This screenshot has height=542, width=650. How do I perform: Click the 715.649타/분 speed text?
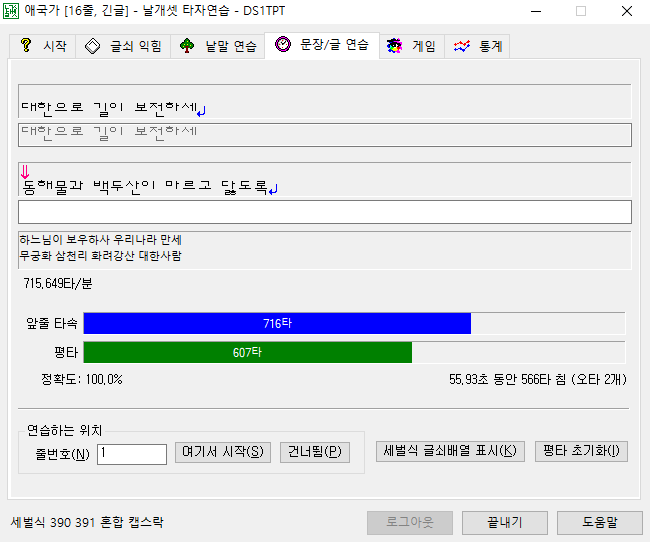[x=58, y=284]
